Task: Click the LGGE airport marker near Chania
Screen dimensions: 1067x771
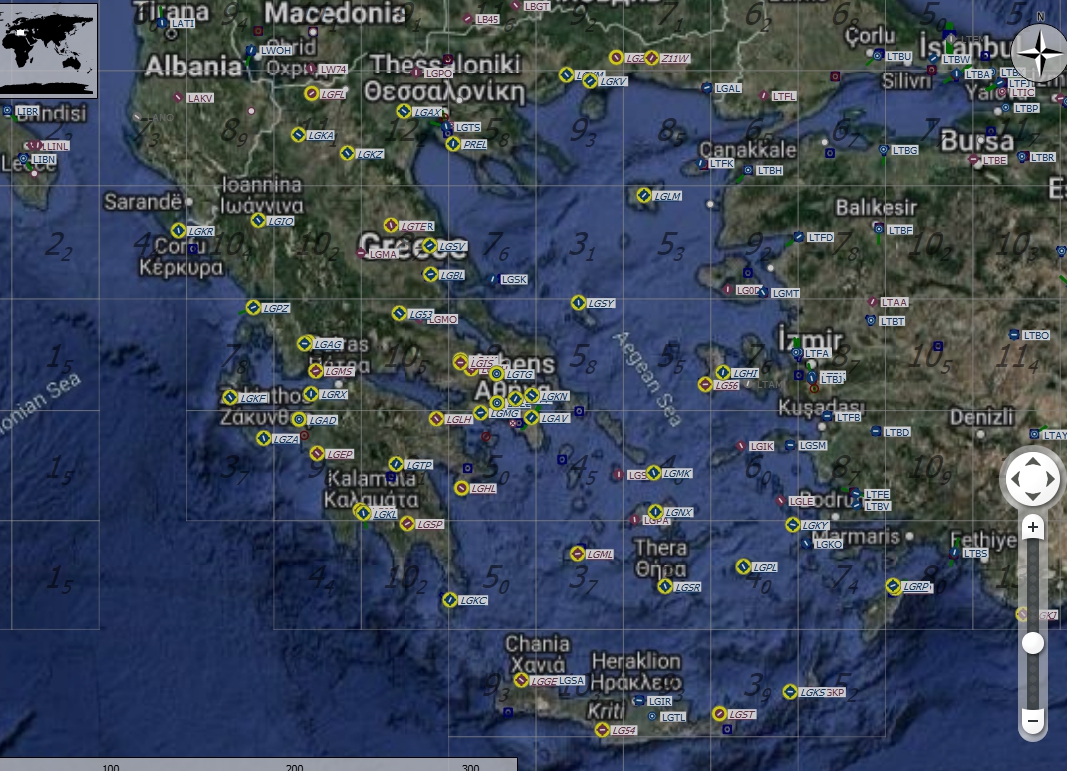Action: pos(521,680)
